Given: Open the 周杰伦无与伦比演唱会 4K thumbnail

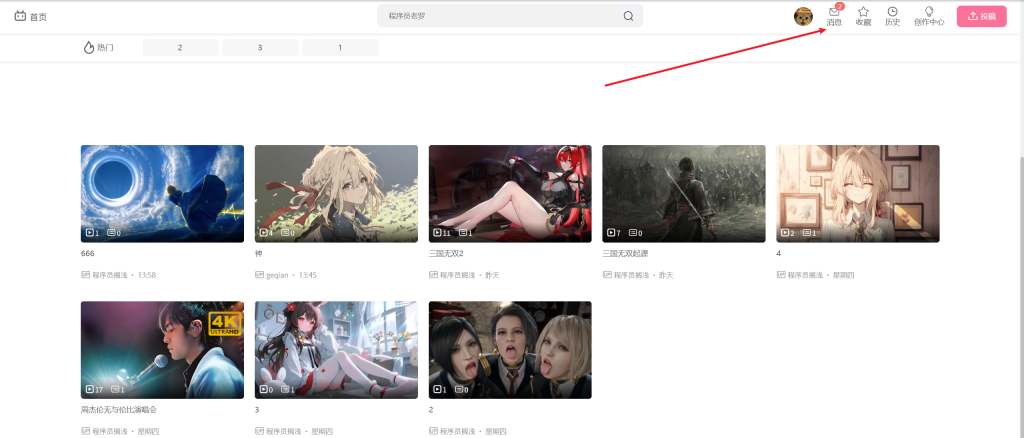Looking at the screenshot, I should point(162,350).
